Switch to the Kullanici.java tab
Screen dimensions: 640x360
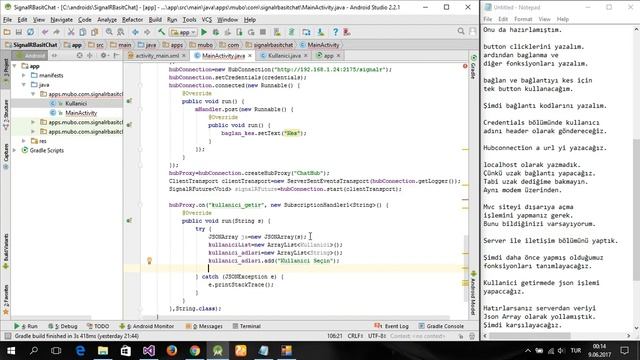pos(284,56)
